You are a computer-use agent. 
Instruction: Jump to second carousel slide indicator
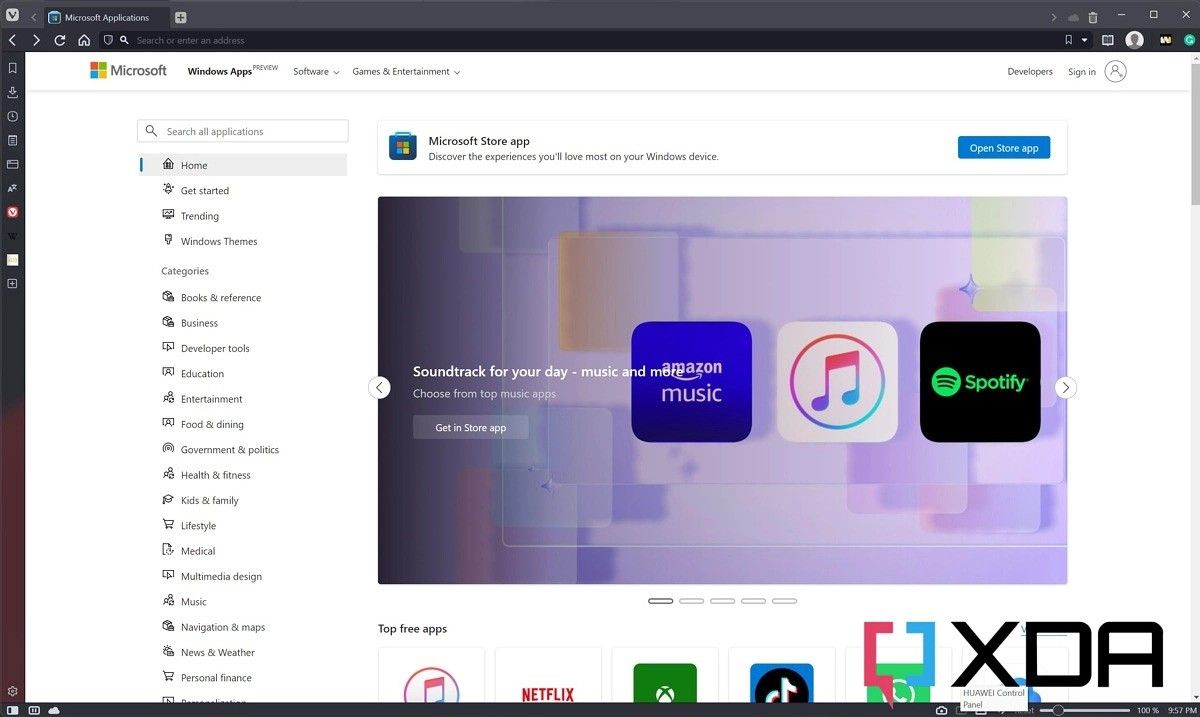(x=691, y=601)
